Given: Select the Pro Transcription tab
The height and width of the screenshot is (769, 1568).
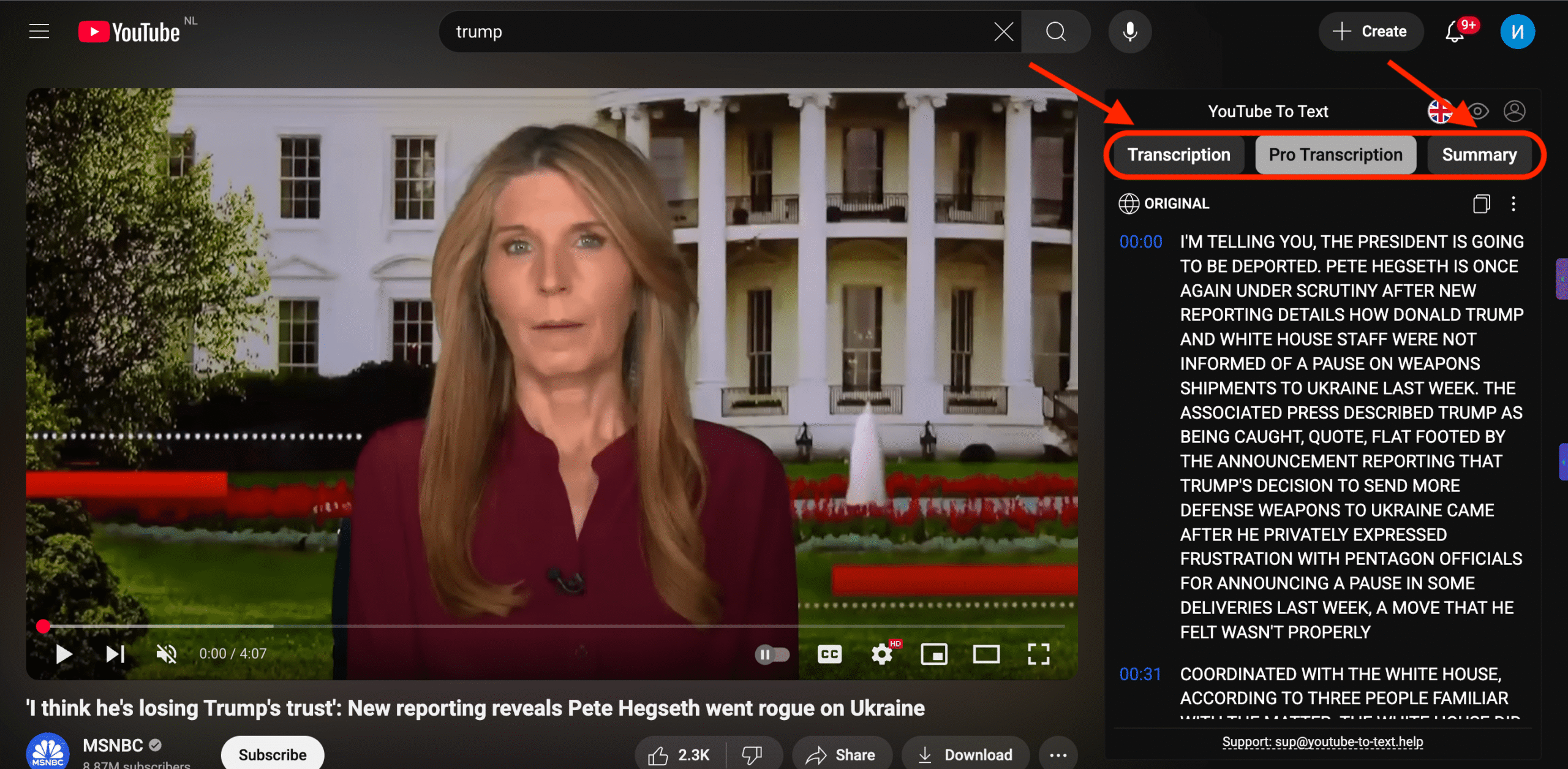Looking at the screenshot, I should point(1335,154).
